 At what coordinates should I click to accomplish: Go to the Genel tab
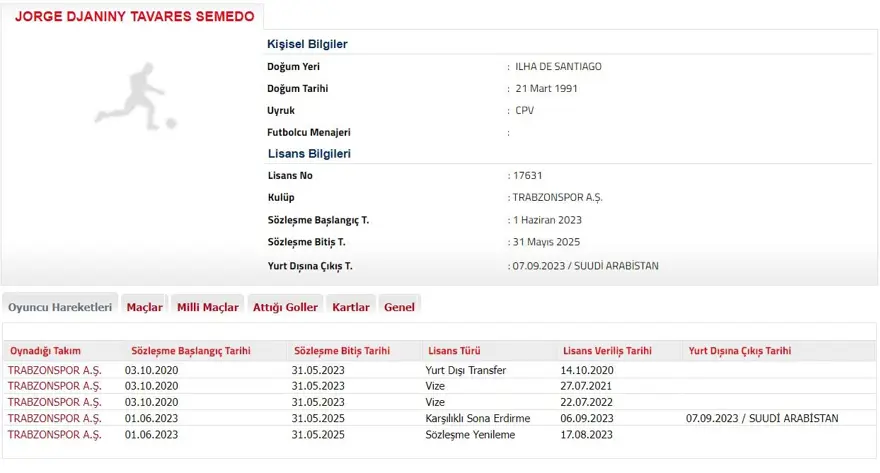(x=399, y=307)
